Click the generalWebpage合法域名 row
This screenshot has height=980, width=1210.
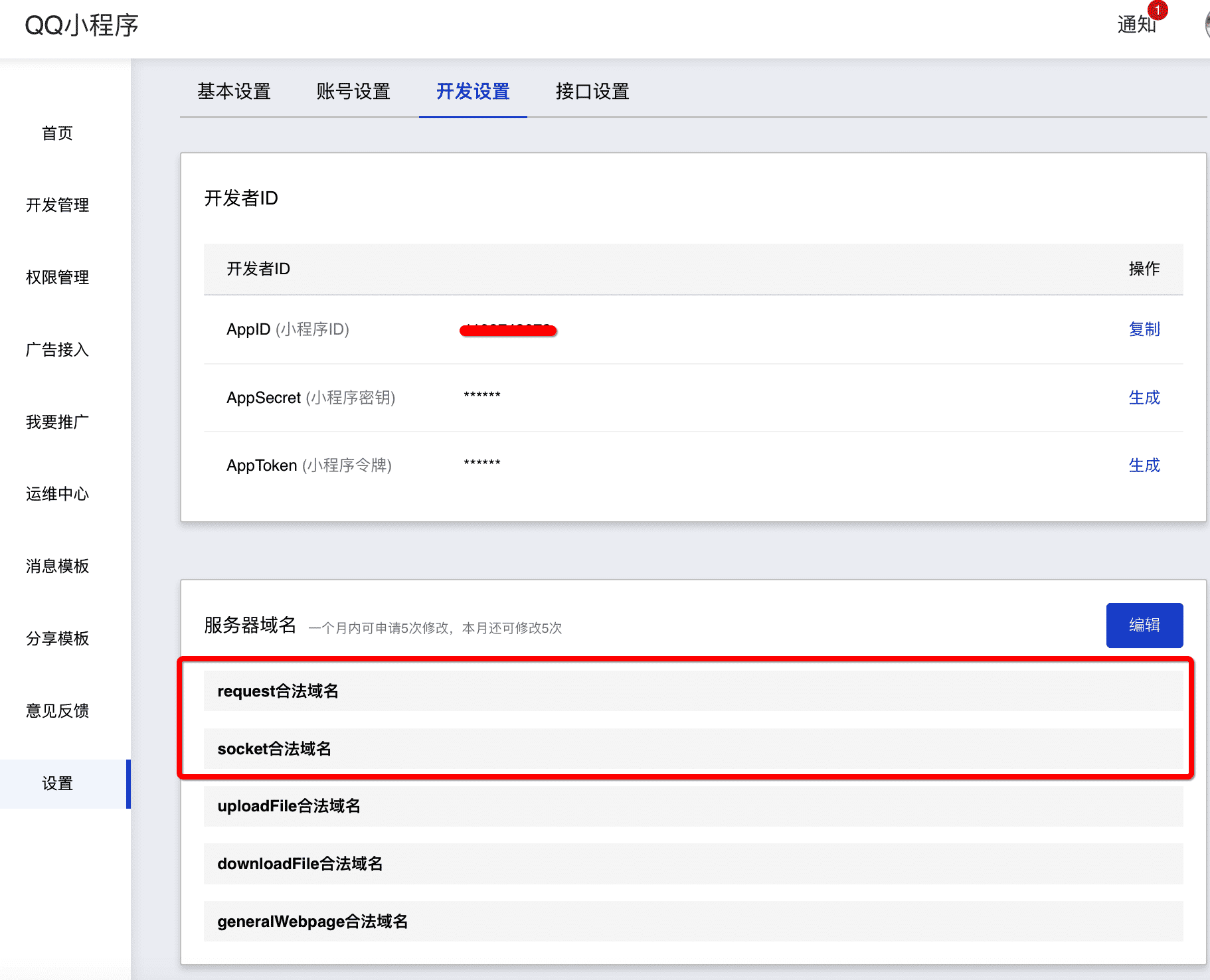pos(693,922)
